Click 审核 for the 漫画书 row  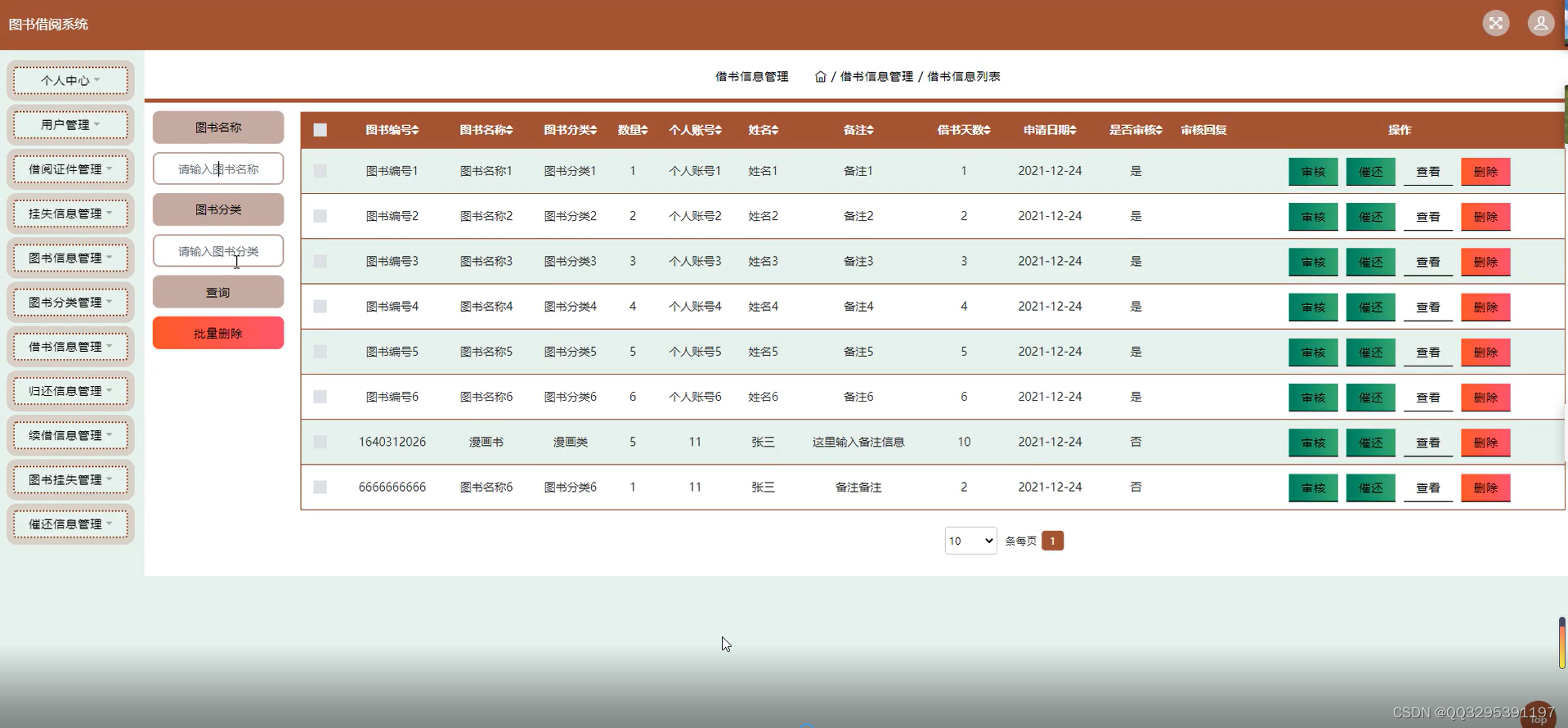click(x=1313, y=443)
